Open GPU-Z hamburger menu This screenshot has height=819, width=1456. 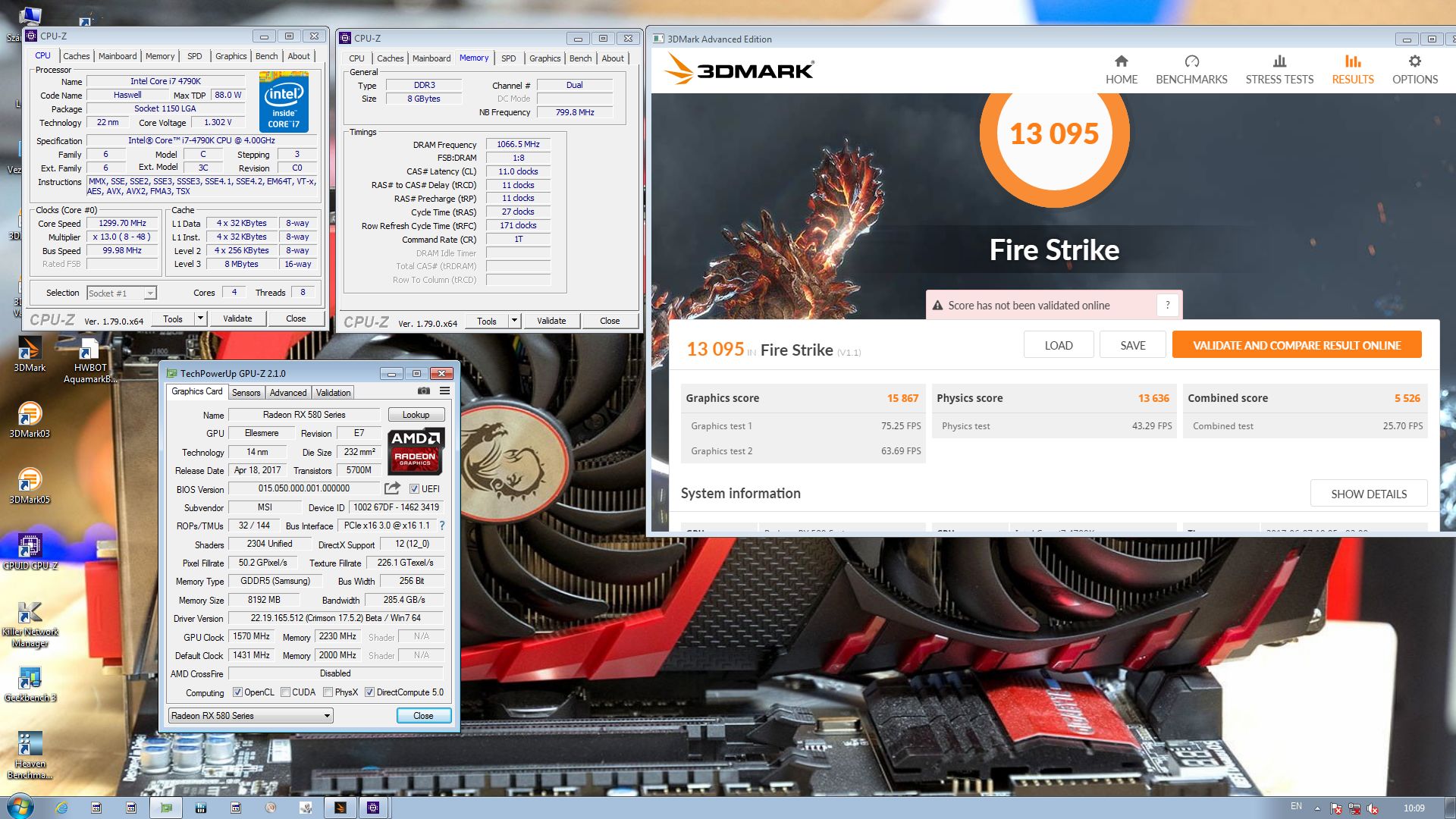[x=444, y=391]
